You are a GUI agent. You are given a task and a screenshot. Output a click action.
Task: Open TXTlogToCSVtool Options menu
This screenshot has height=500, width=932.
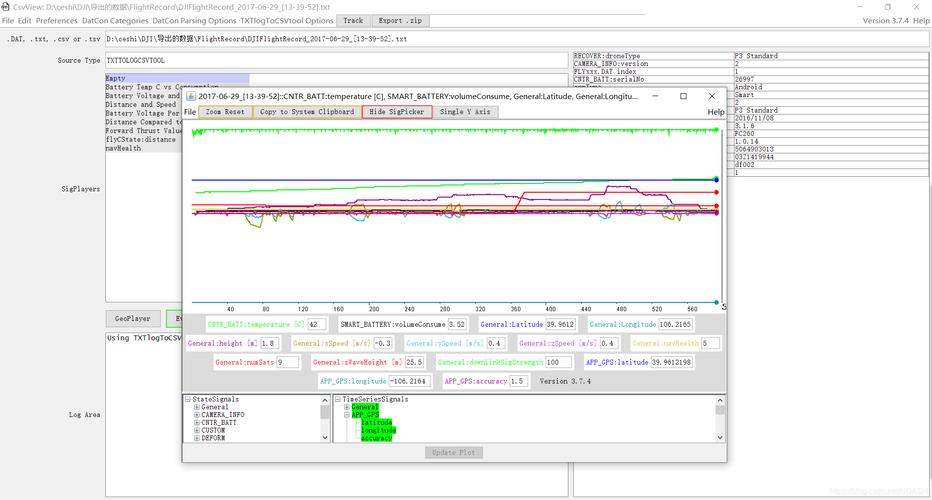point(287,20)
